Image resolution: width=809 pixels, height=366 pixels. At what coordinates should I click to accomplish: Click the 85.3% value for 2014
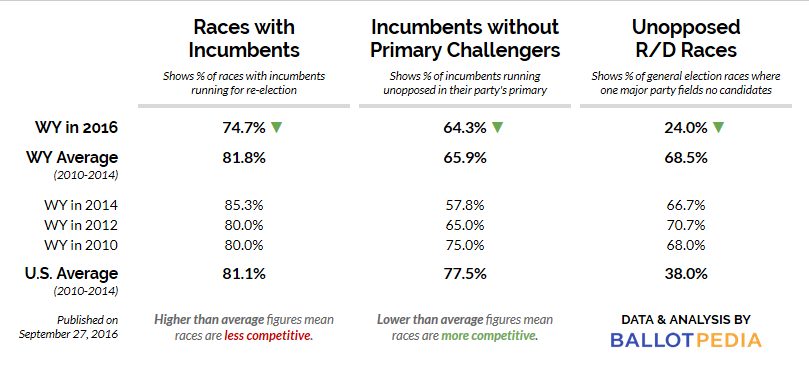click(x=244, y=205)
